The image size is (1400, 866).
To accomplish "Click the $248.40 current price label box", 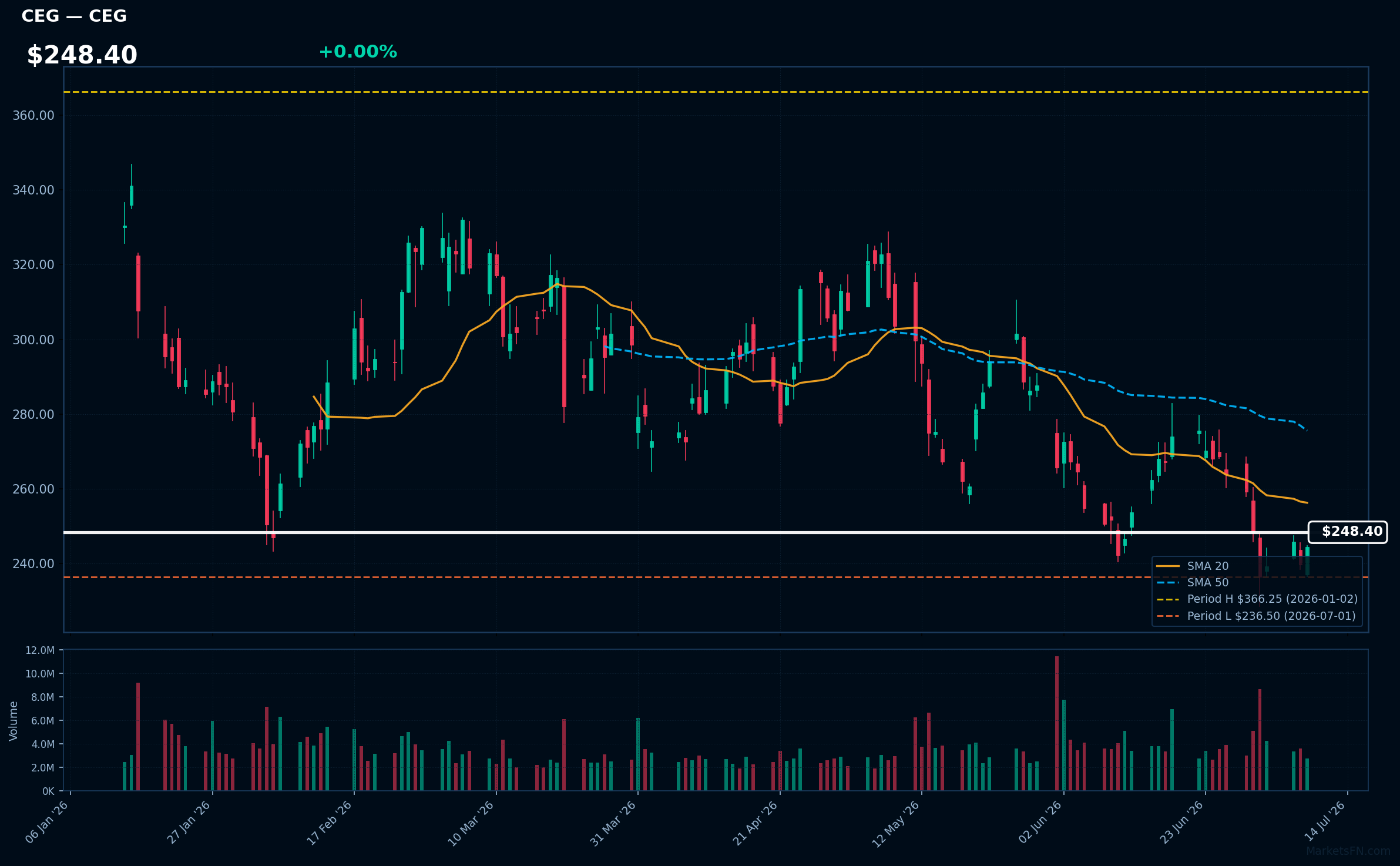I will [1348, 532].
